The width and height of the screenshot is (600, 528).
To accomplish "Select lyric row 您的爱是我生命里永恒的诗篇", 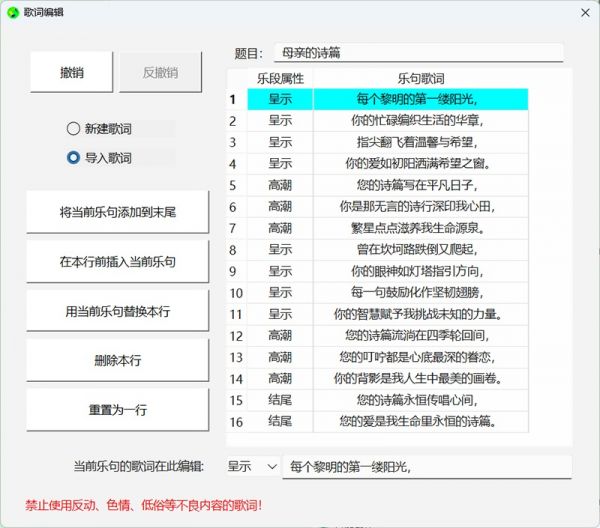I will point(421,422).
